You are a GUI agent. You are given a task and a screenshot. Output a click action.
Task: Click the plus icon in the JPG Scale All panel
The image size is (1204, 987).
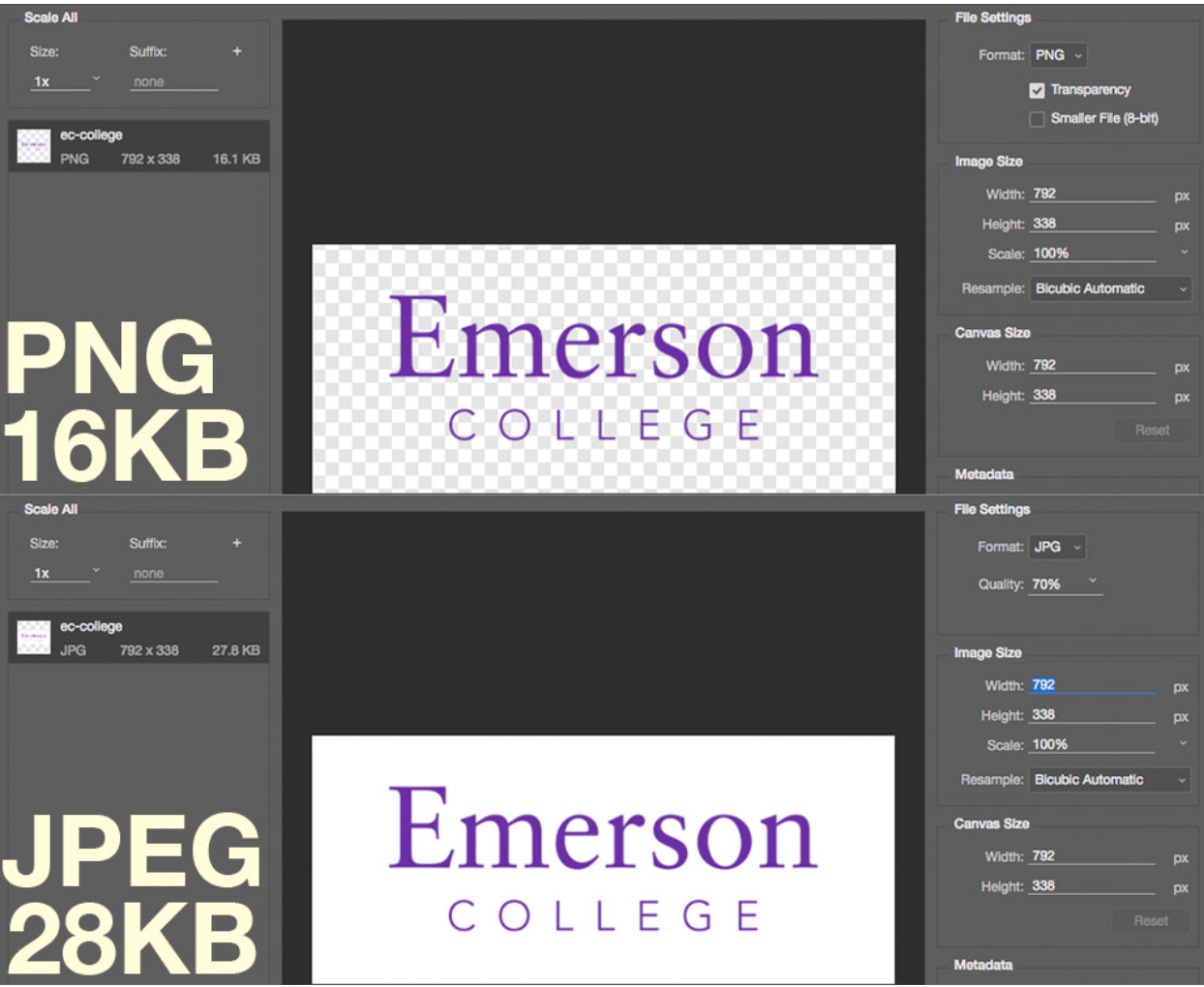[237, 543]
